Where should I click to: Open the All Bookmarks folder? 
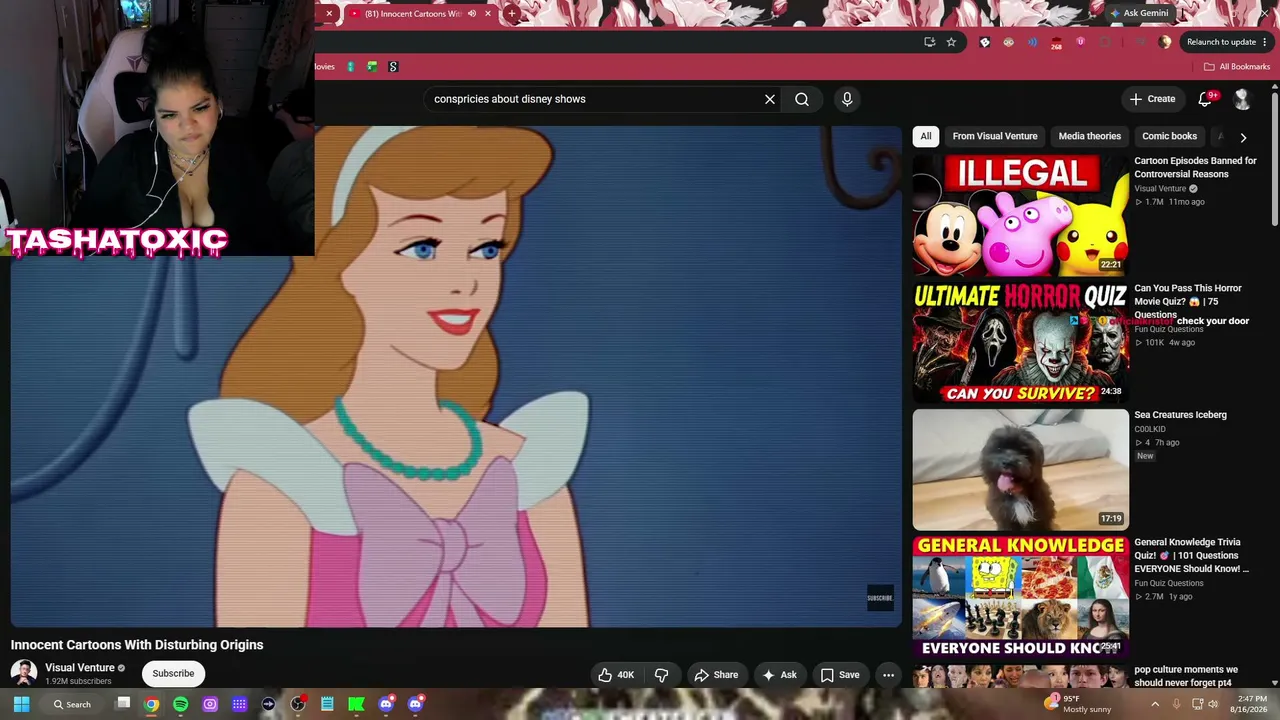1237,67
